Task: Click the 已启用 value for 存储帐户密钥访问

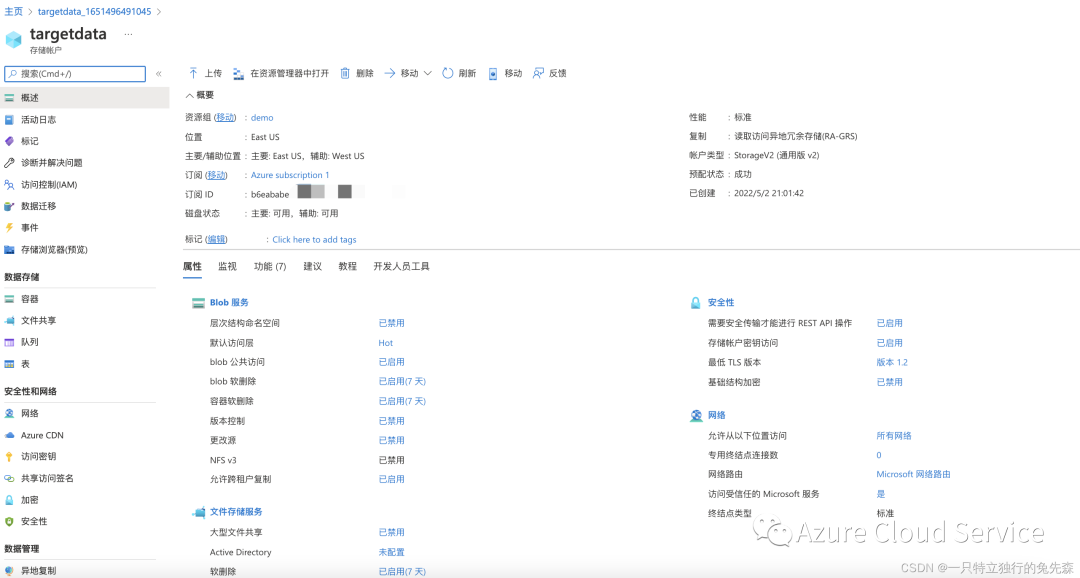Action: click(889, 343)
